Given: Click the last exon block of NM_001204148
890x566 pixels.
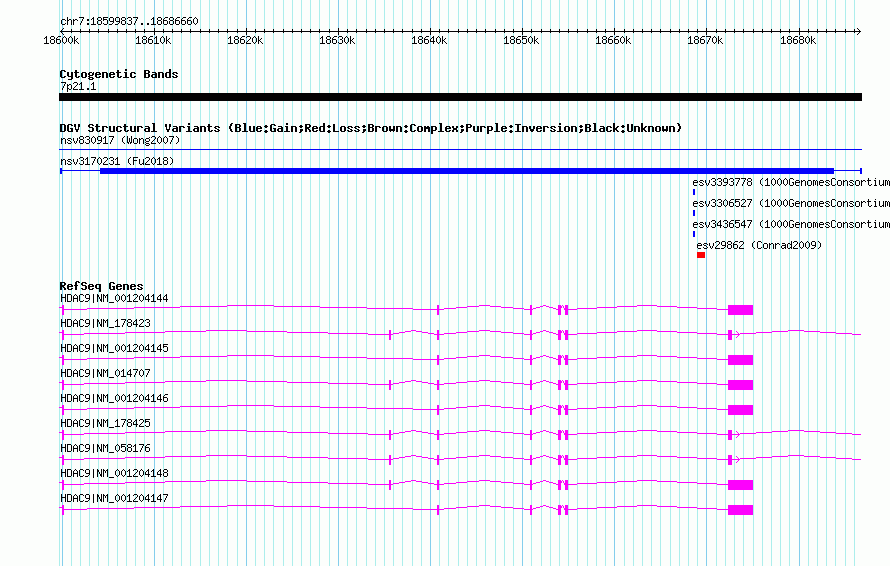Looking at the screenshot, I should point(740,485).
